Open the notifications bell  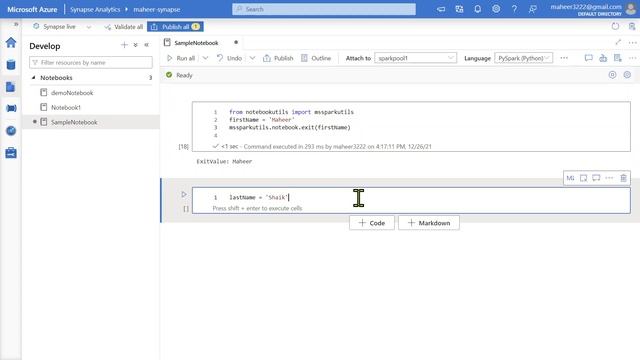tap(478, 9)
